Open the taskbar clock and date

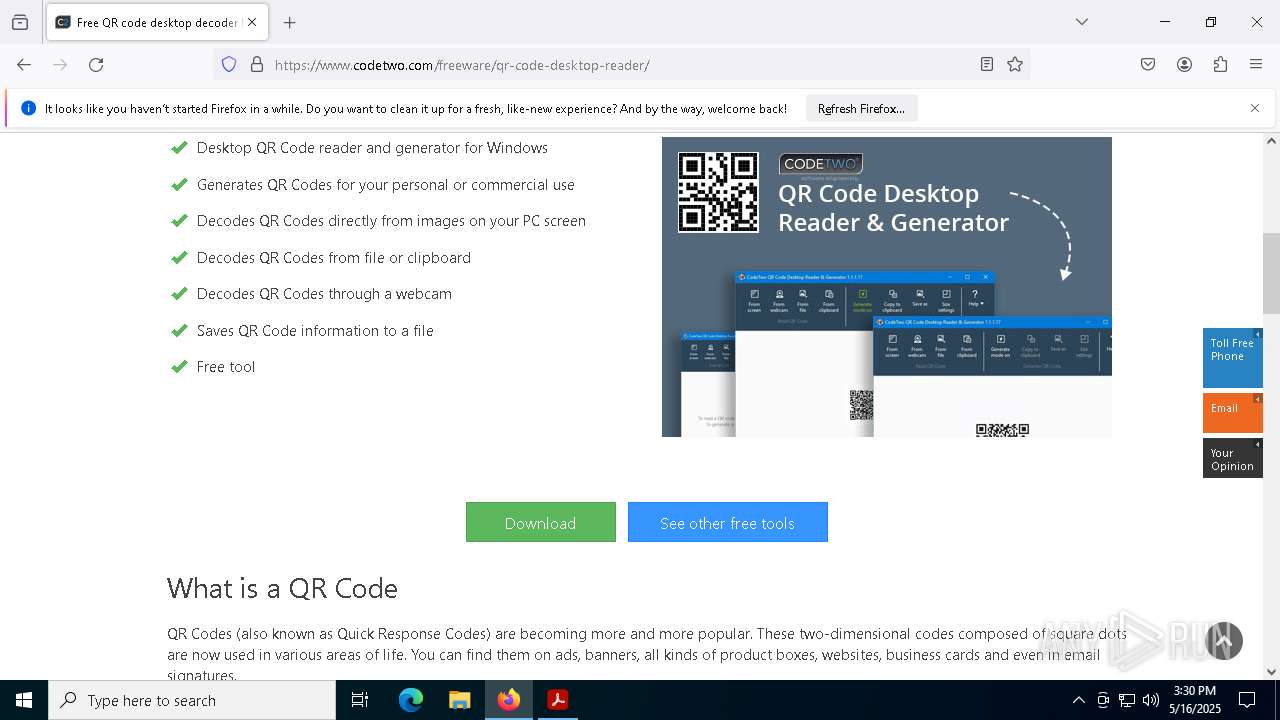pos(1195,700)
